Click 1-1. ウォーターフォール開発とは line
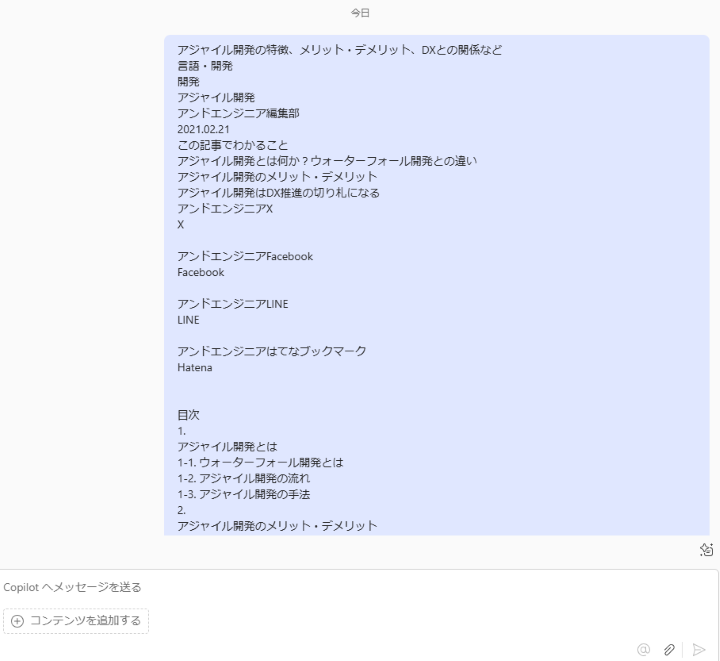Screen dimensions: 720x661 click(260, 462)
